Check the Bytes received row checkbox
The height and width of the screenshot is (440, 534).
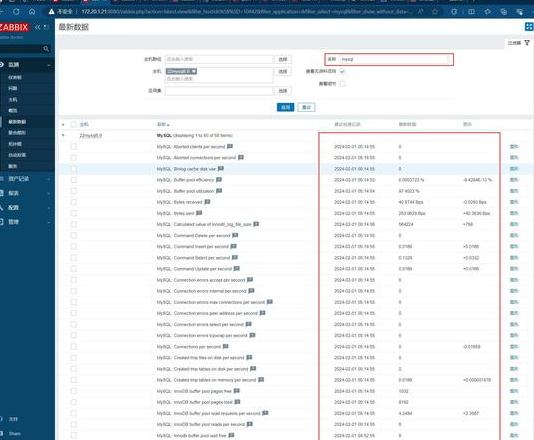[x=74, y=202]
